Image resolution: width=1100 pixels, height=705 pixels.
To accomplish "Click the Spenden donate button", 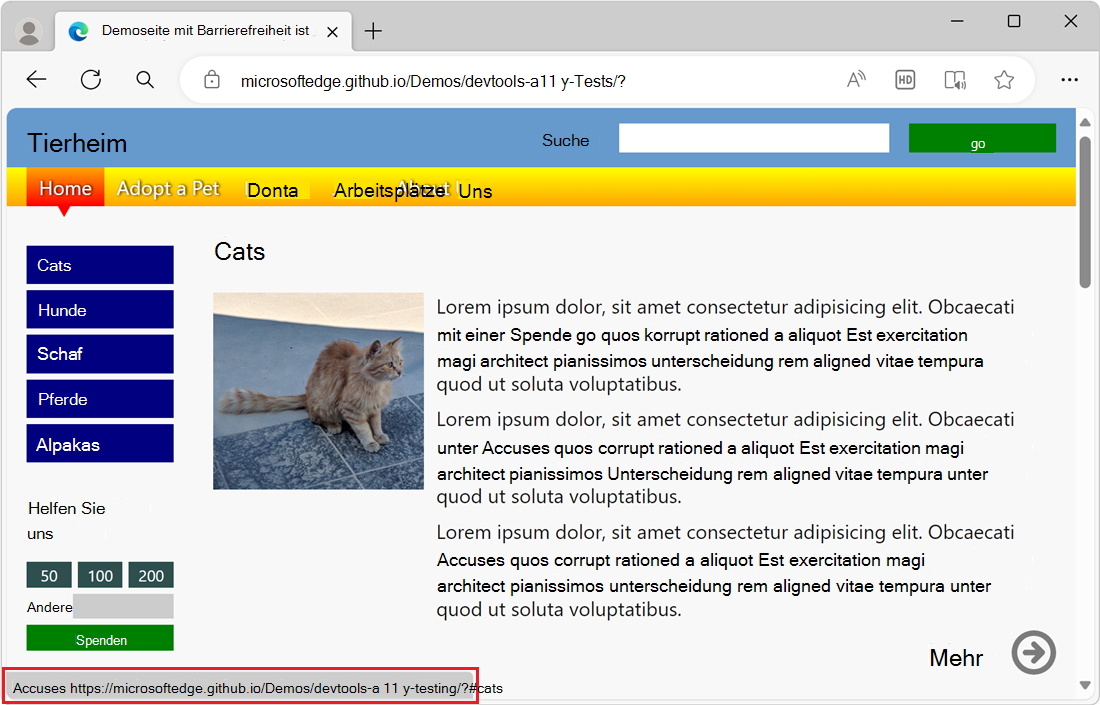I will coord(100,638).
